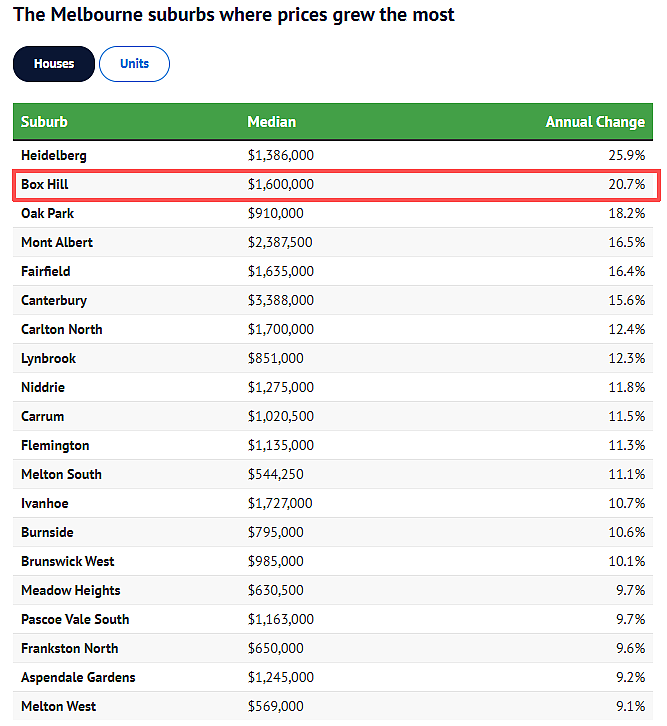Select the Lynbrook row
The height and width of the screenshot is (726, 667).
[333, 358]
